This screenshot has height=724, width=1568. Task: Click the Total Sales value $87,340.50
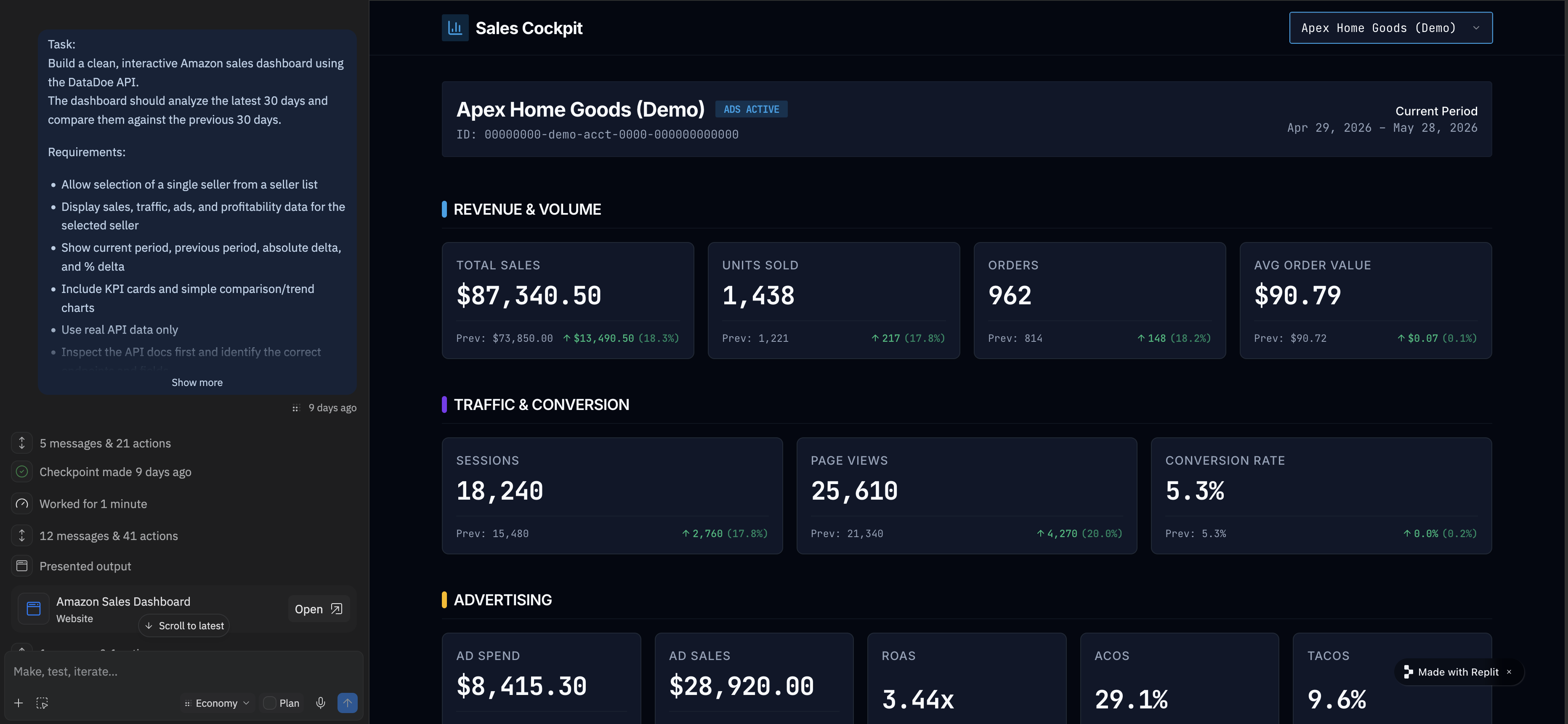[x=529, y=295]
